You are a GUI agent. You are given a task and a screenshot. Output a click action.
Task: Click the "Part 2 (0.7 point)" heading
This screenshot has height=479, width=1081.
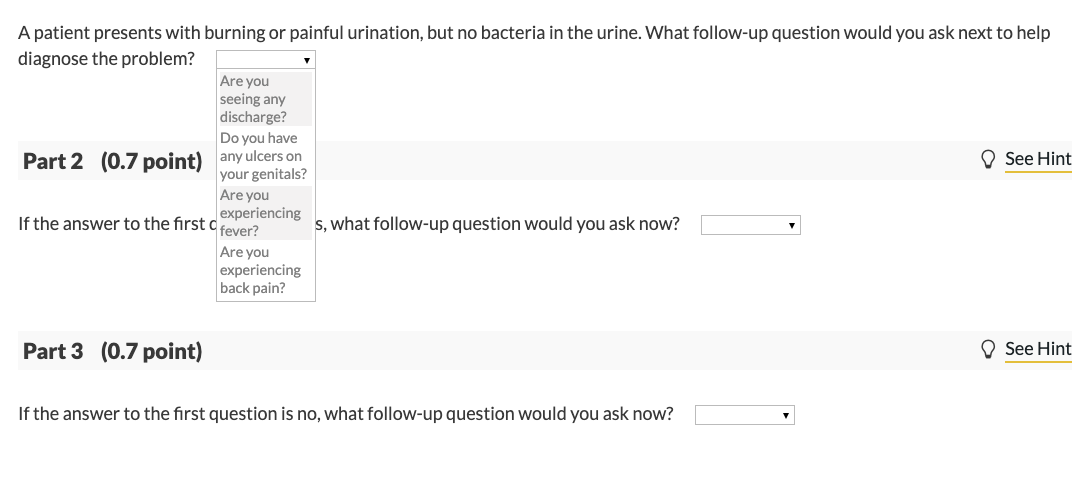point(112,161)
